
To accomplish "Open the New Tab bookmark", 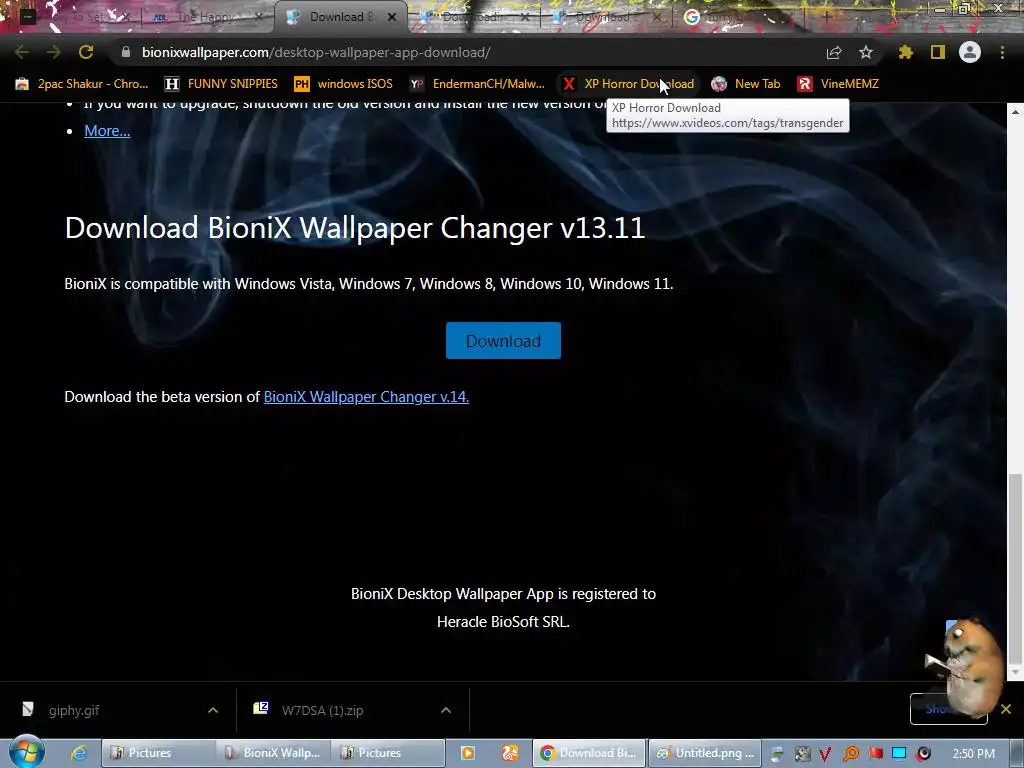I will pos(746,84).
